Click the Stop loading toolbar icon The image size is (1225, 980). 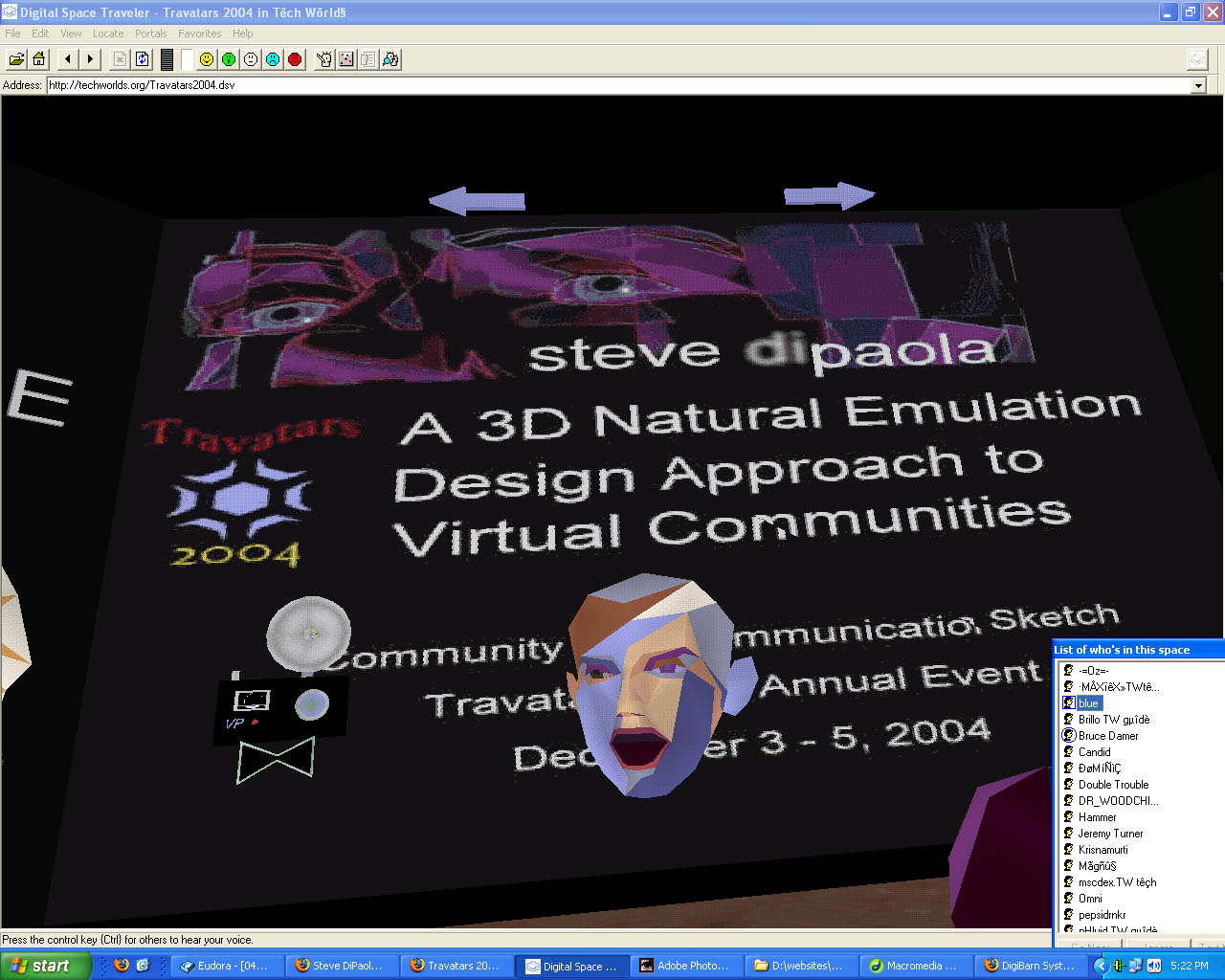pyautogui.click(x=120, y=59)
